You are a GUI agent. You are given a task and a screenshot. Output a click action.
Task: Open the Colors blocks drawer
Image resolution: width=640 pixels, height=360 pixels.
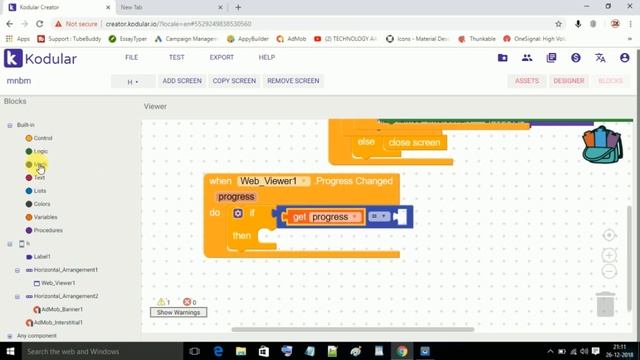click(x=38, y=204)
